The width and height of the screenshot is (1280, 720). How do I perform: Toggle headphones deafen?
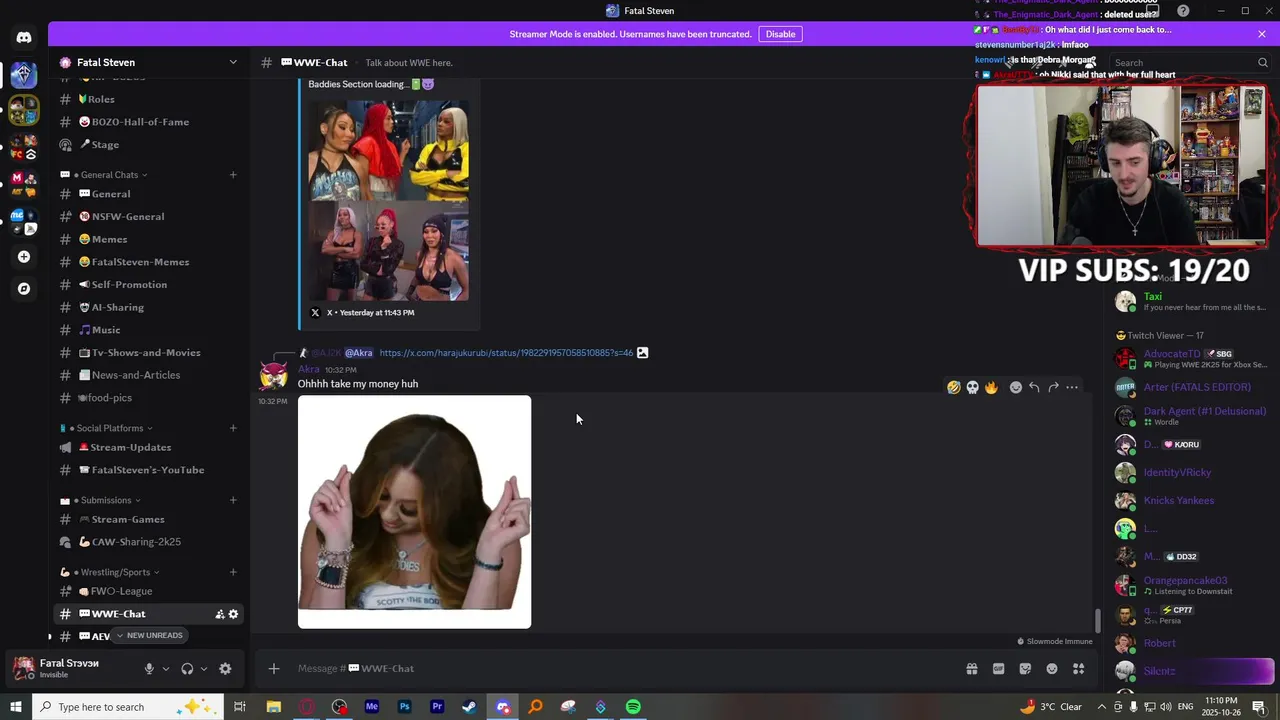pyautogui.click(x=187, y=669)
